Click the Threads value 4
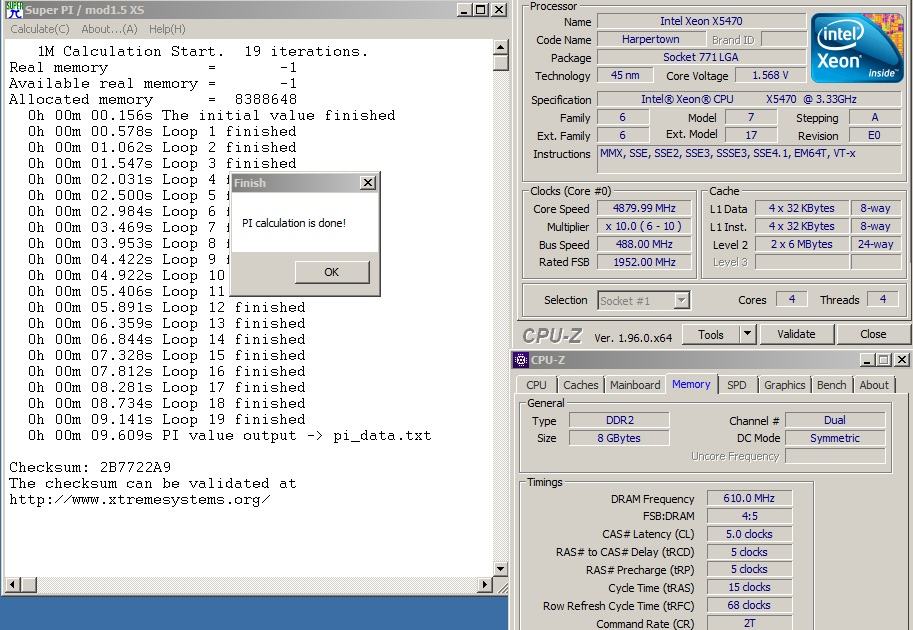The image size is (913, 630). tap(883, 299)
